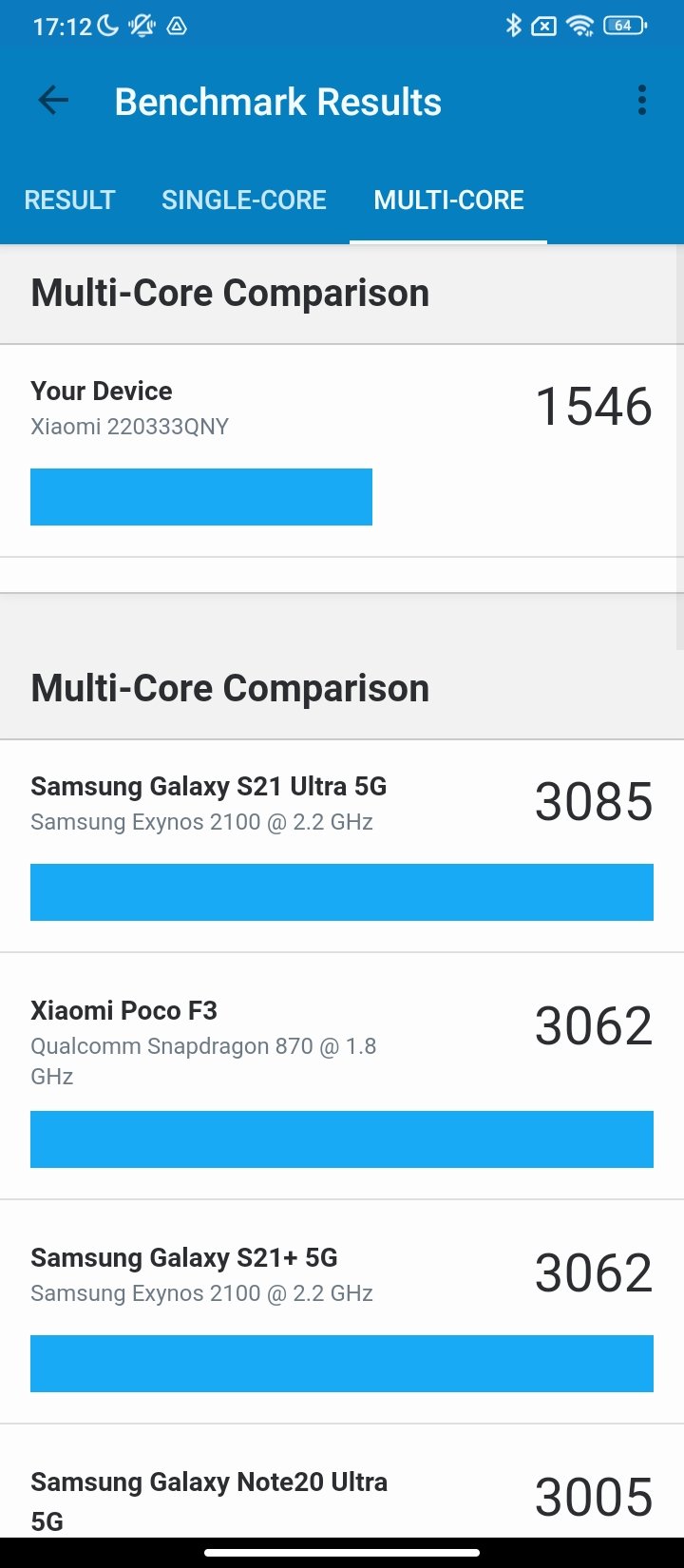Tap the Benchmark Results title

[x=278, y=102]
